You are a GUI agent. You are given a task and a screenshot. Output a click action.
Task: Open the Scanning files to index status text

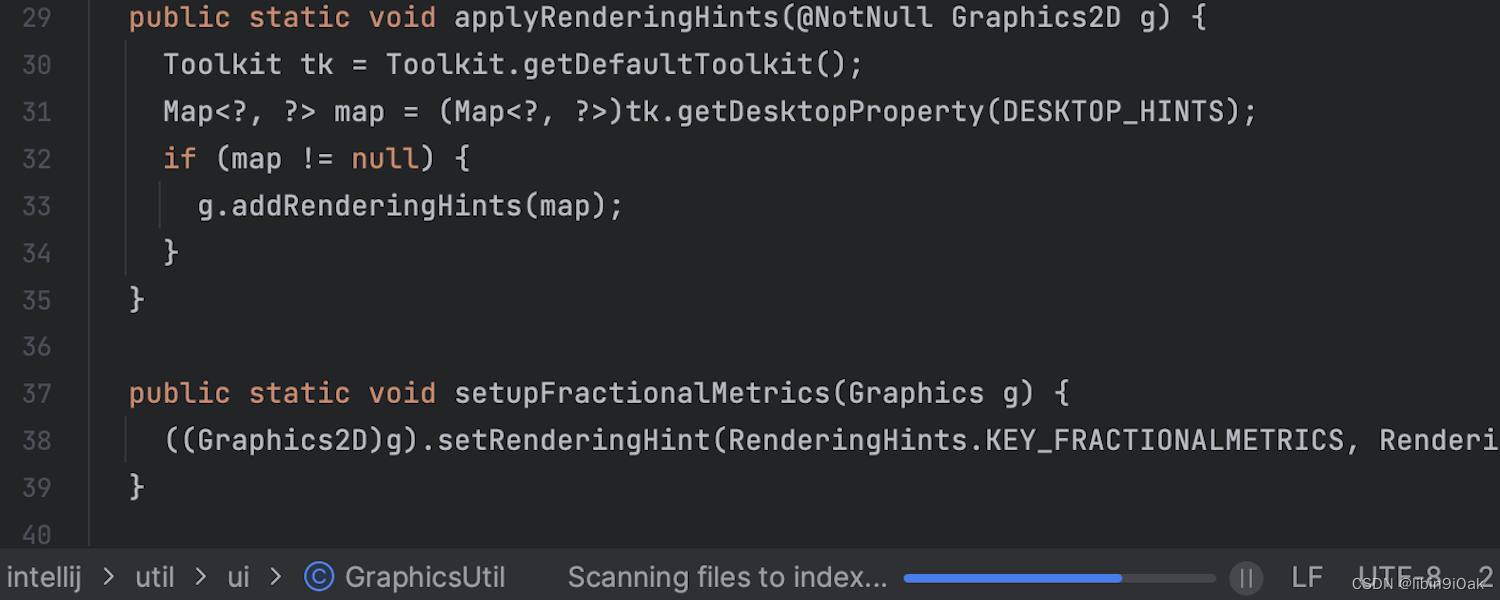[727, 577]
